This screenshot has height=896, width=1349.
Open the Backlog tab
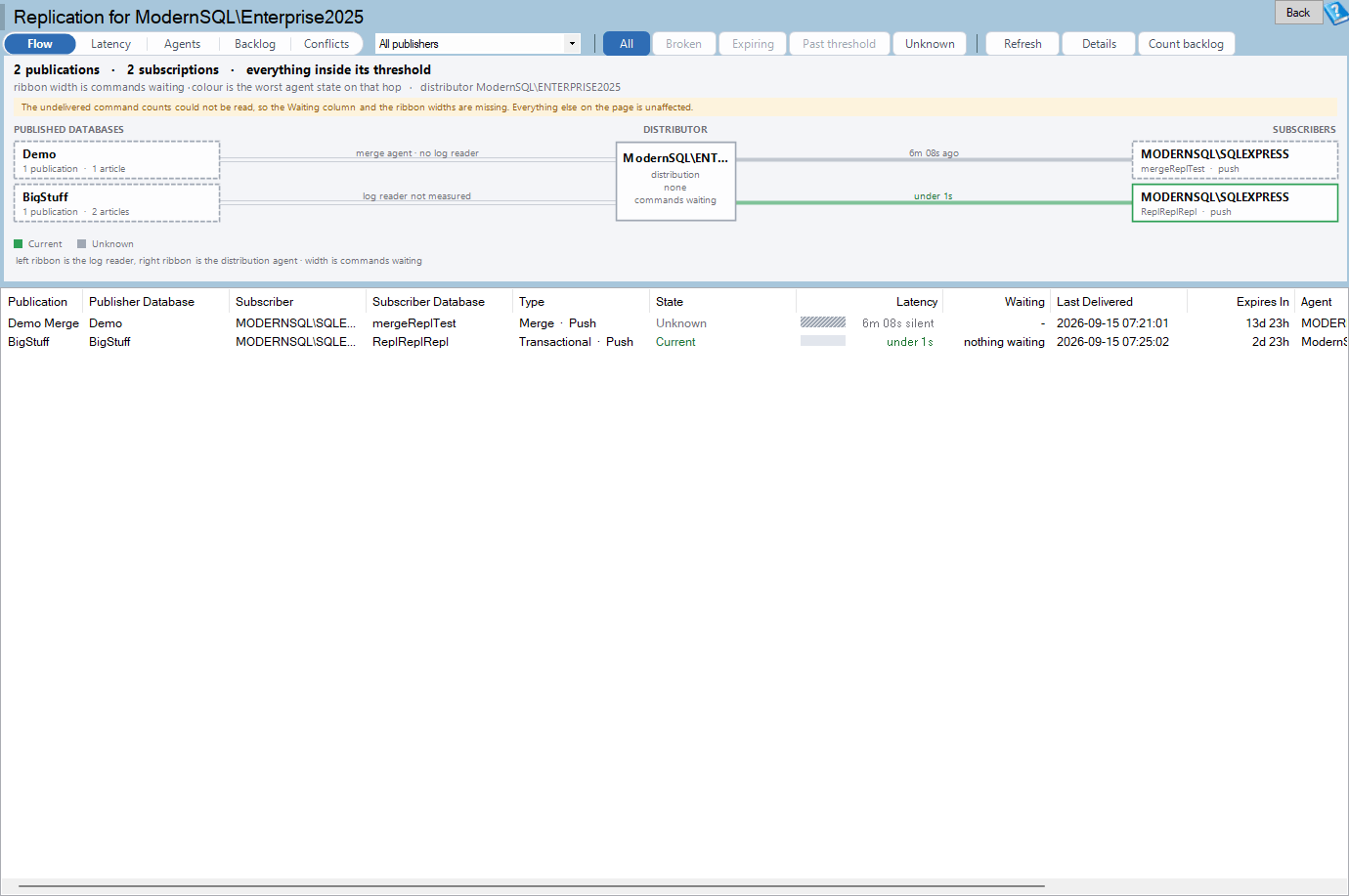coord(254,44)
